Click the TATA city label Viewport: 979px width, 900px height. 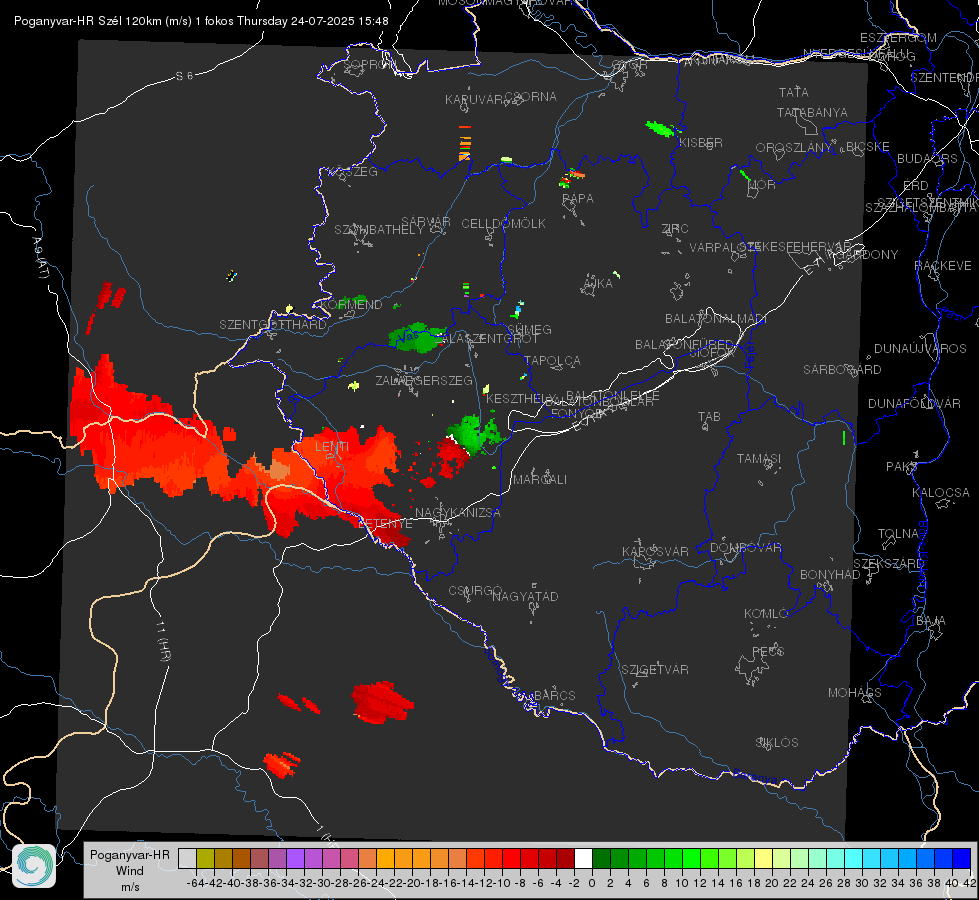pos(794,92)
